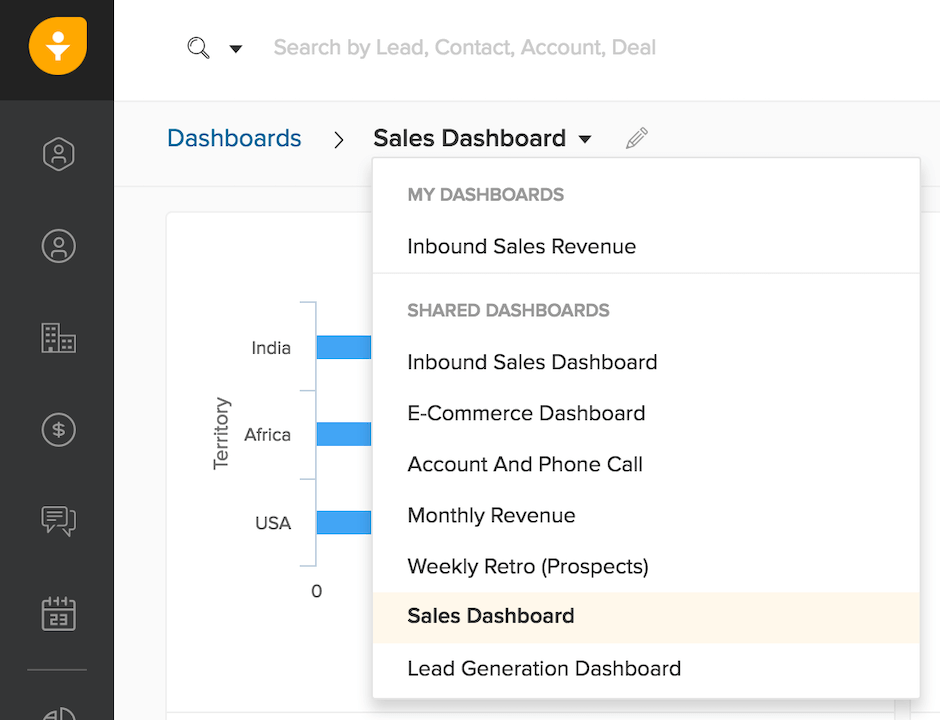Viewport: 940px width, 720px height.
Task: Open the edit pencil next to Sales Dashboard
Action: [636, 138]
